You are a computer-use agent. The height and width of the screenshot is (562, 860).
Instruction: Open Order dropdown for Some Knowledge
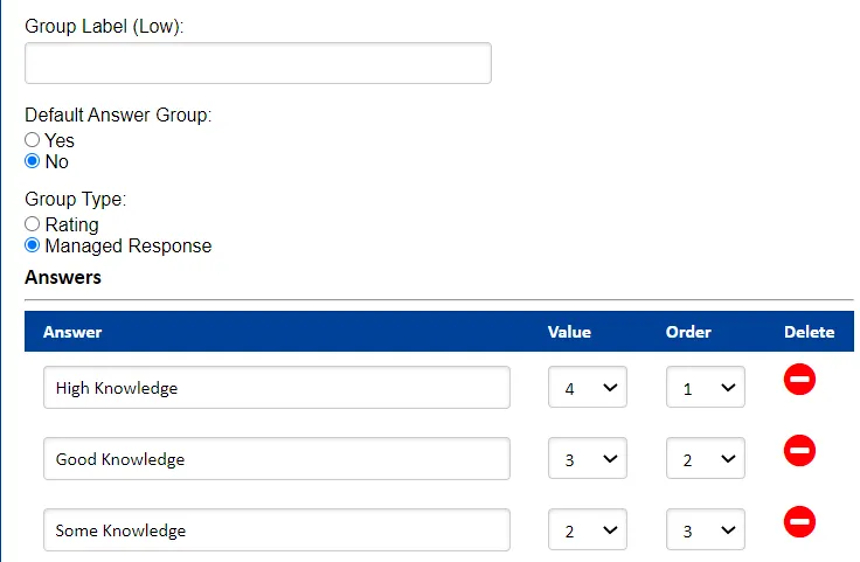click(705, 530)
